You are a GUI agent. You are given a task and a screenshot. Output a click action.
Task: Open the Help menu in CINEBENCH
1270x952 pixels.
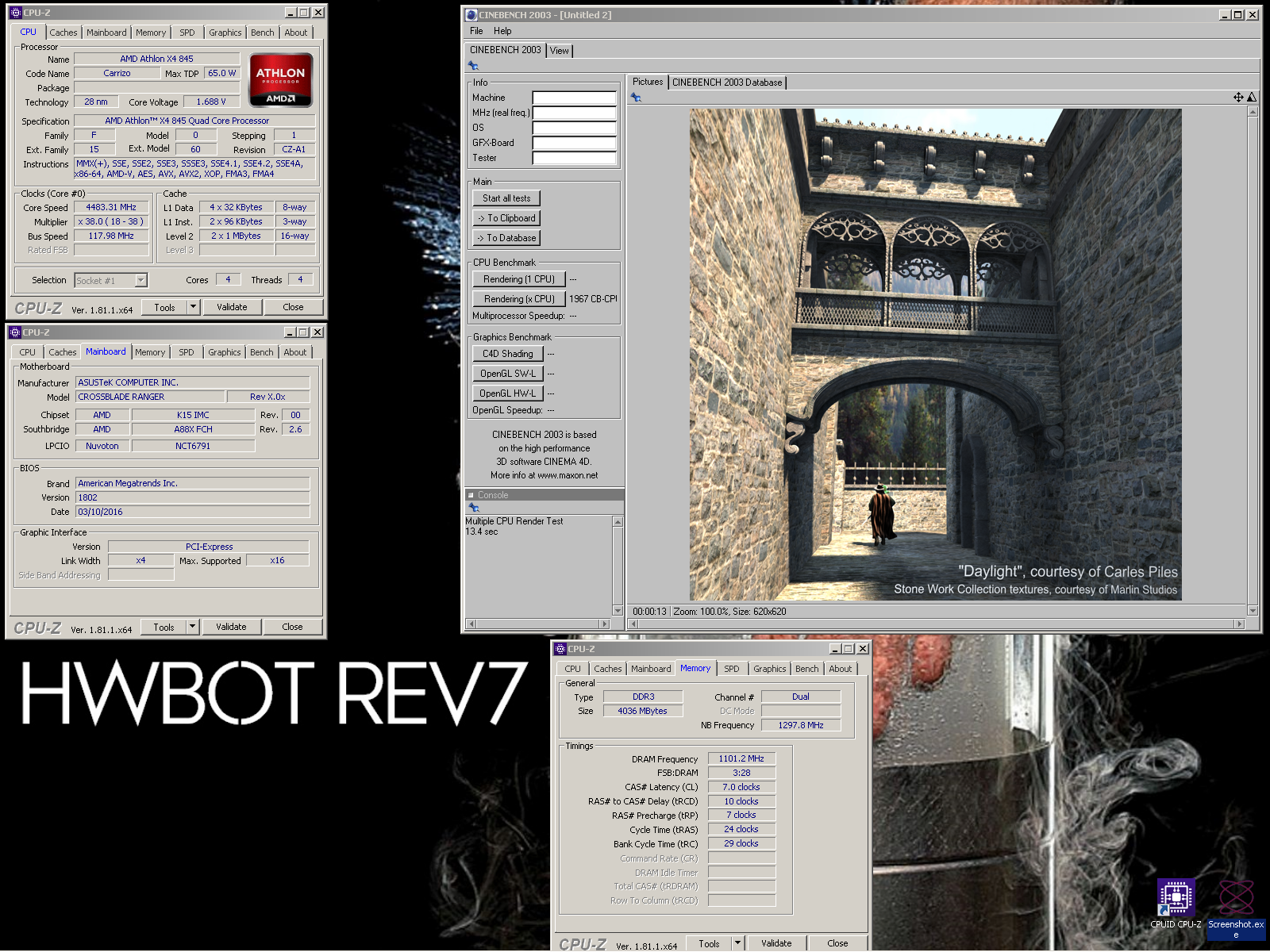(x=502, y=31)
